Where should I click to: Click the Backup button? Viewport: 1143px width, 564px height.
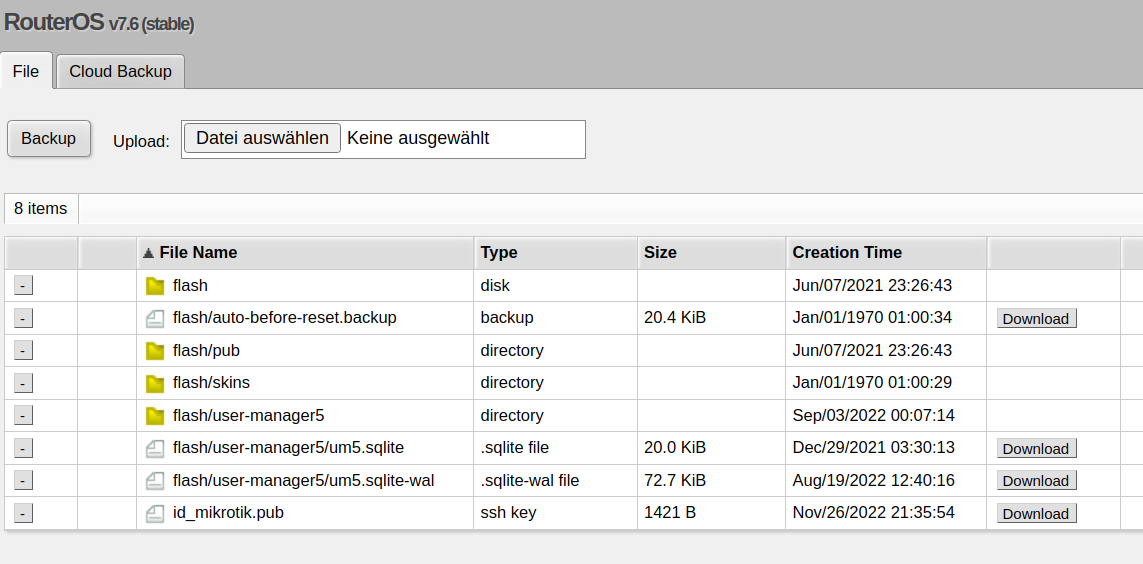49,138
